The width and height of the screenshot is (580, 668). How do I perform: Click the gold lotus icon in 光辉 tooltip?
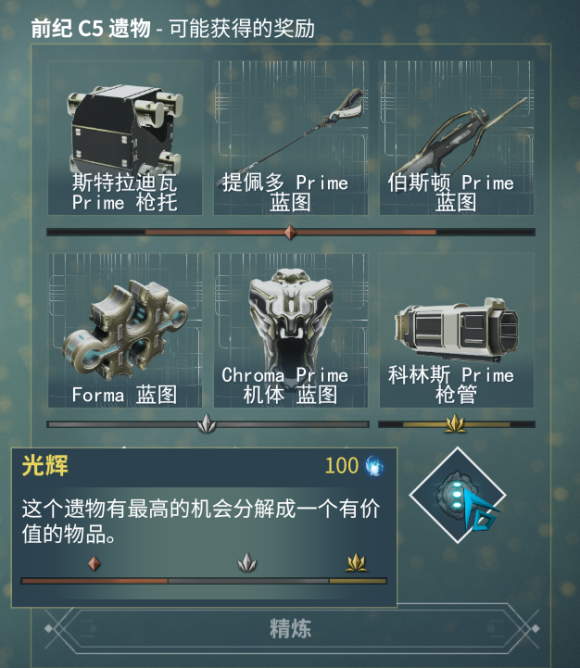pyautogui.click(x=356, y=562)
